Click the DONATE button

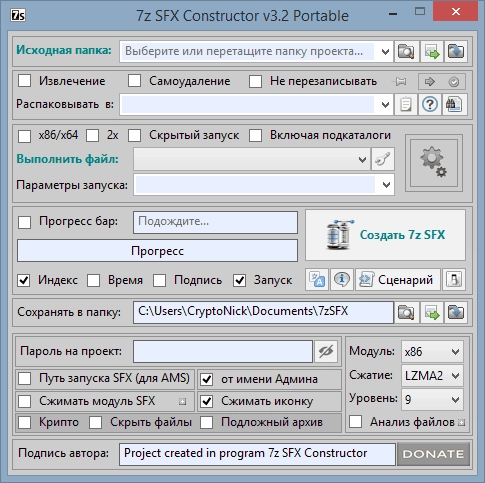click(433, 454)
